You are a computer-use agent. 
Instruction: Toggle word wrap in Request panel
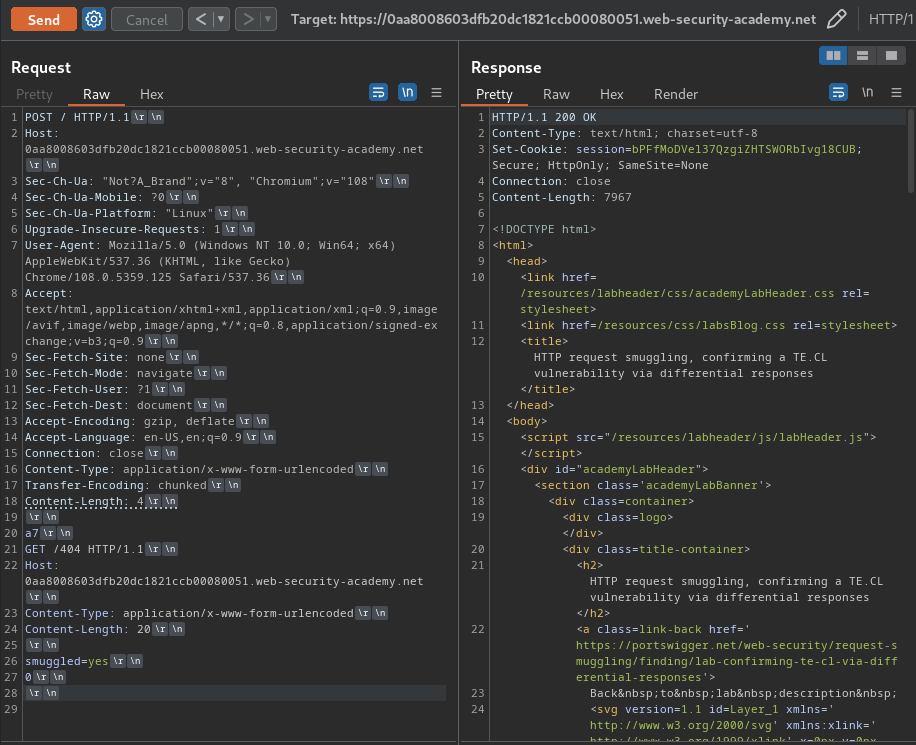[379, 92]
